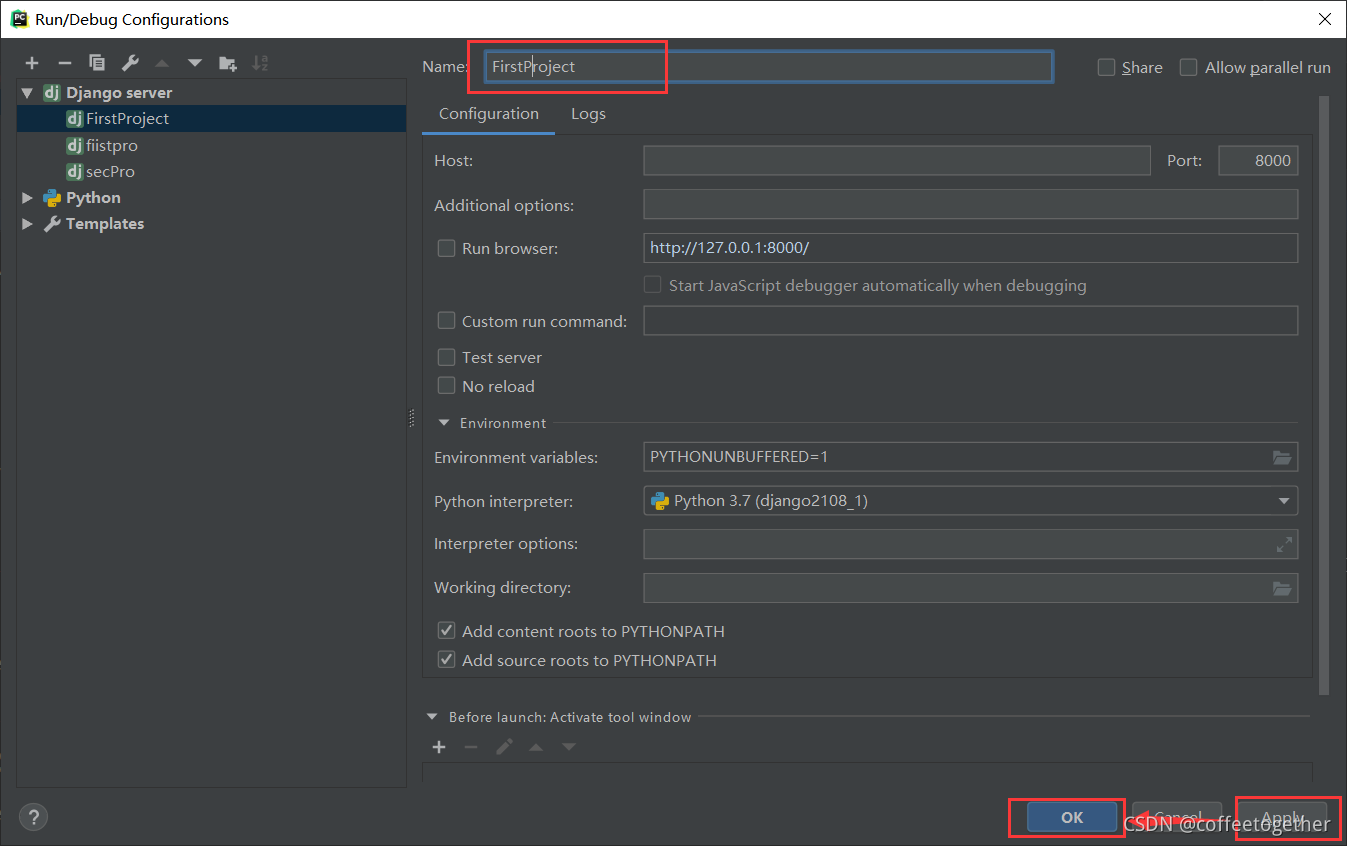Collapse the Environment section
The height and width of the screenshot is (846, 1347).
444,423
